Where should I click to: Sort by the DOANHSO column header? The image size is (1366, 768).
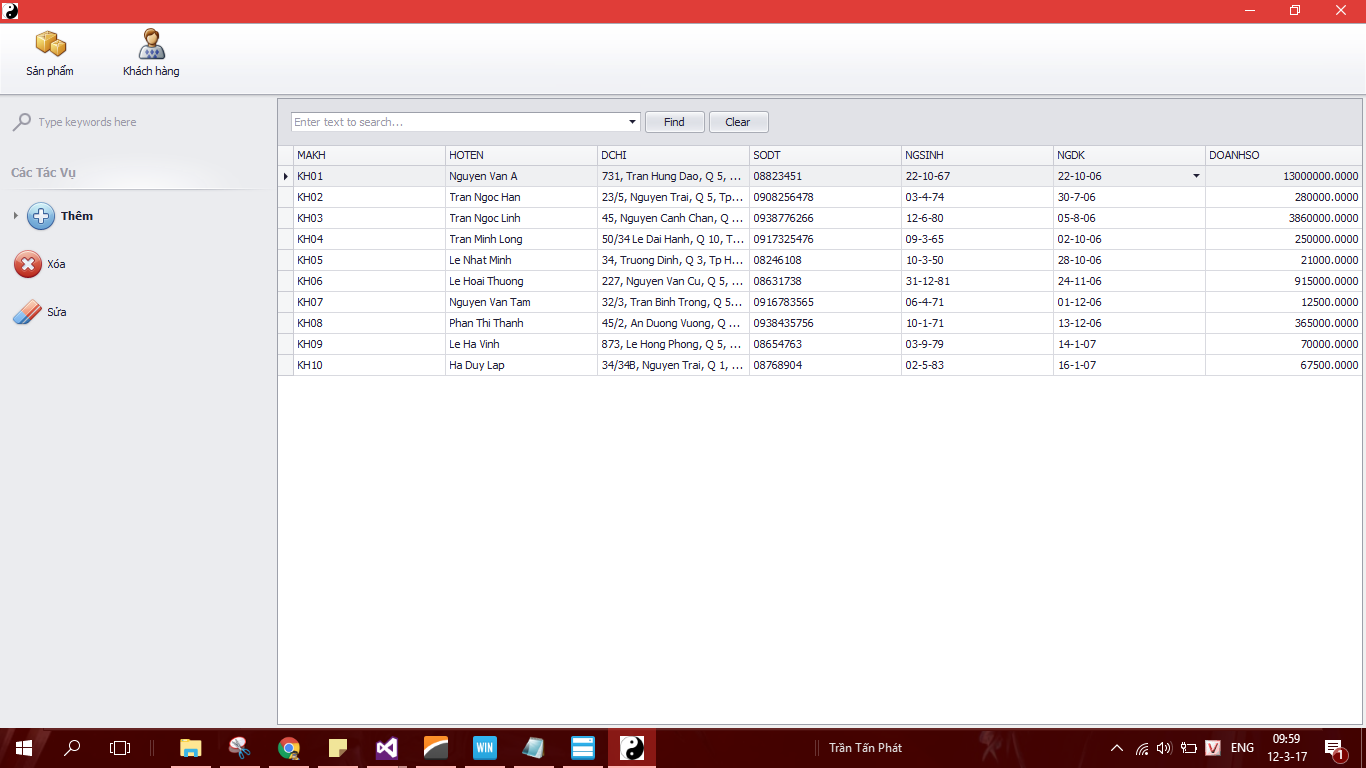pos(1282,155)
